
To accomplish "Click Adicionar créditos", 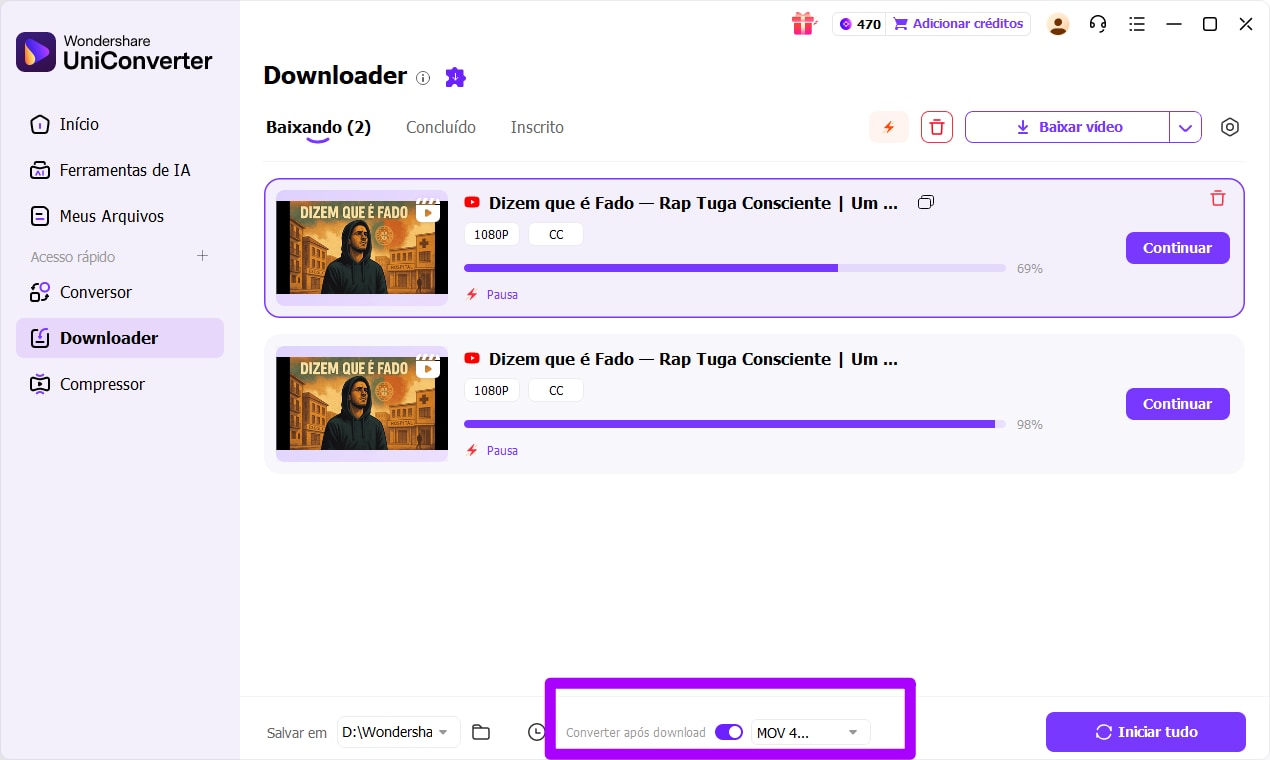I will tap(958, 23).
